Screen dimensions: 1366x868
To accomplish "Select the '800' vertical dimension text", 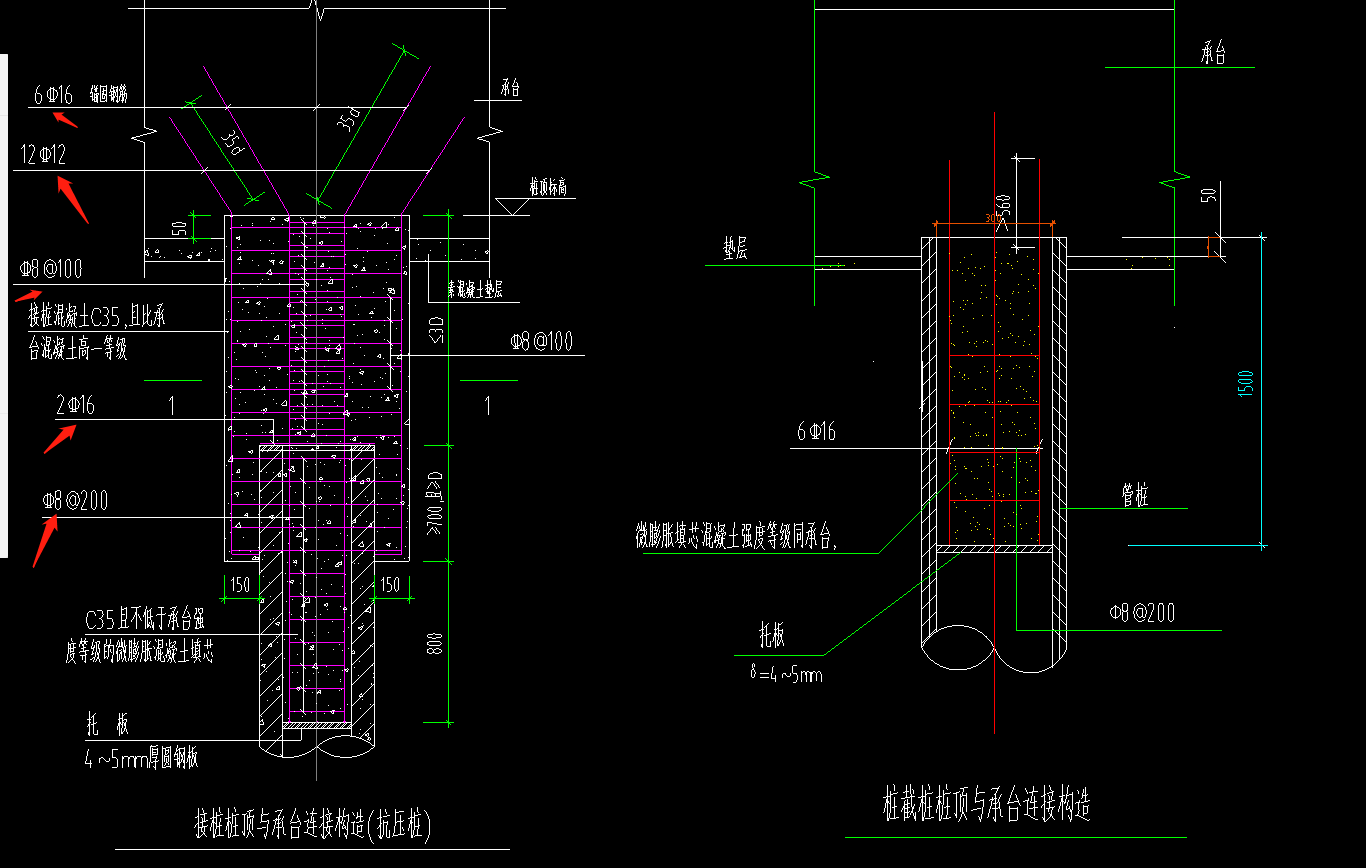I will tap(435, 642).
